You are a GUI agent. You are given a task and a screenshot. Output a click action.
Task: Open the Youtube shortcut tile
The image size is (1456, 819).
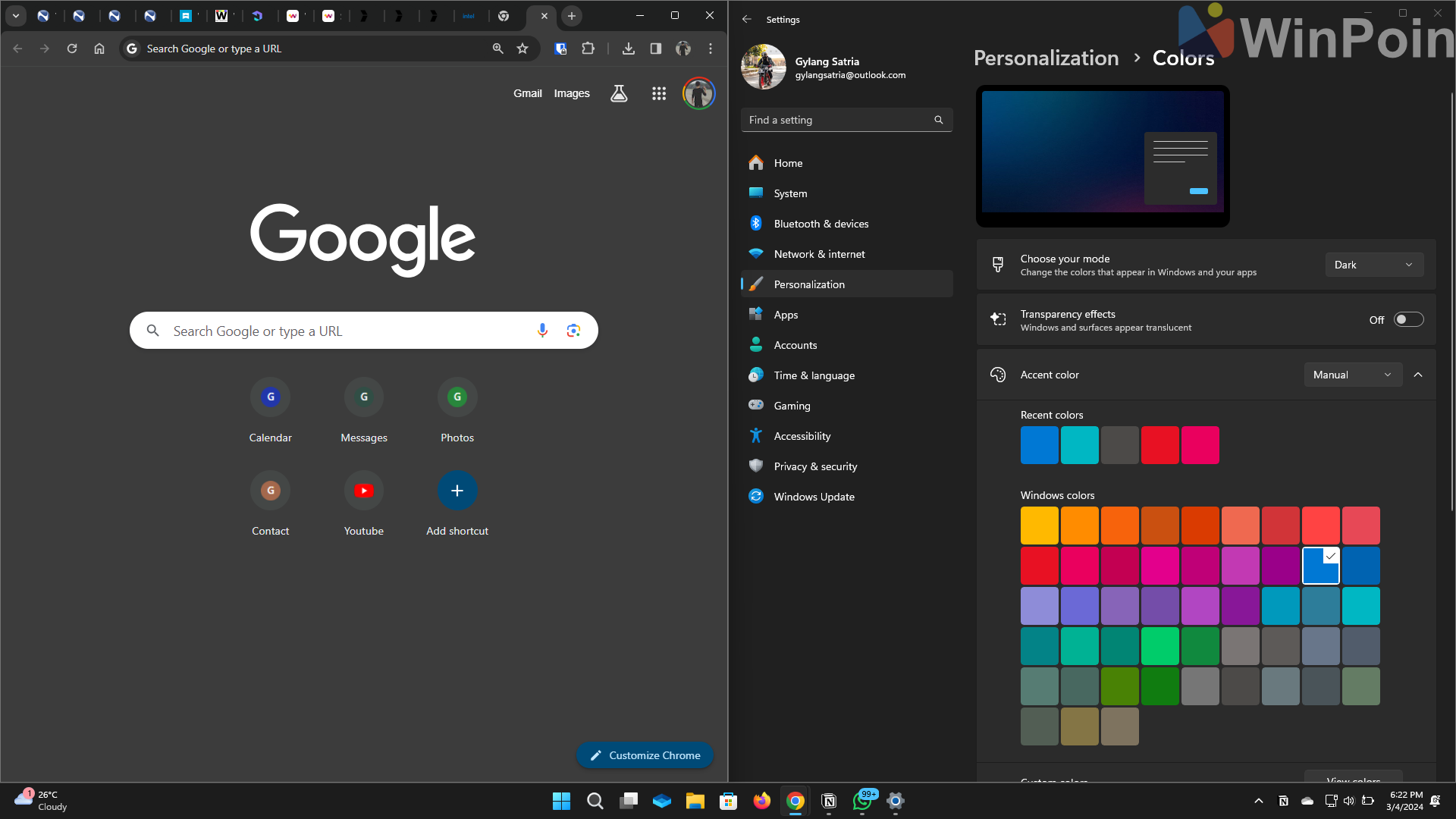(364, 491)
